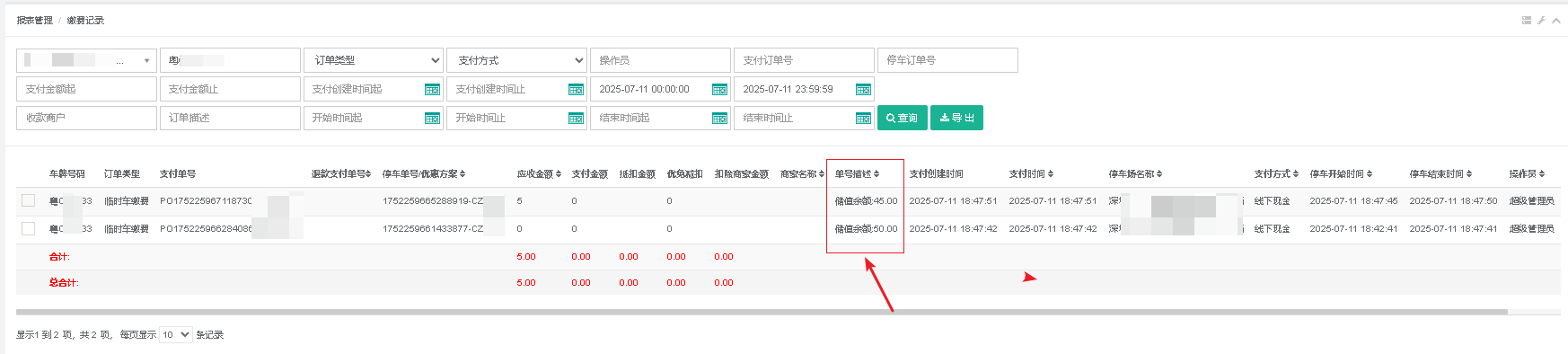Click cell 储值余额:45.00

[866, 201]
